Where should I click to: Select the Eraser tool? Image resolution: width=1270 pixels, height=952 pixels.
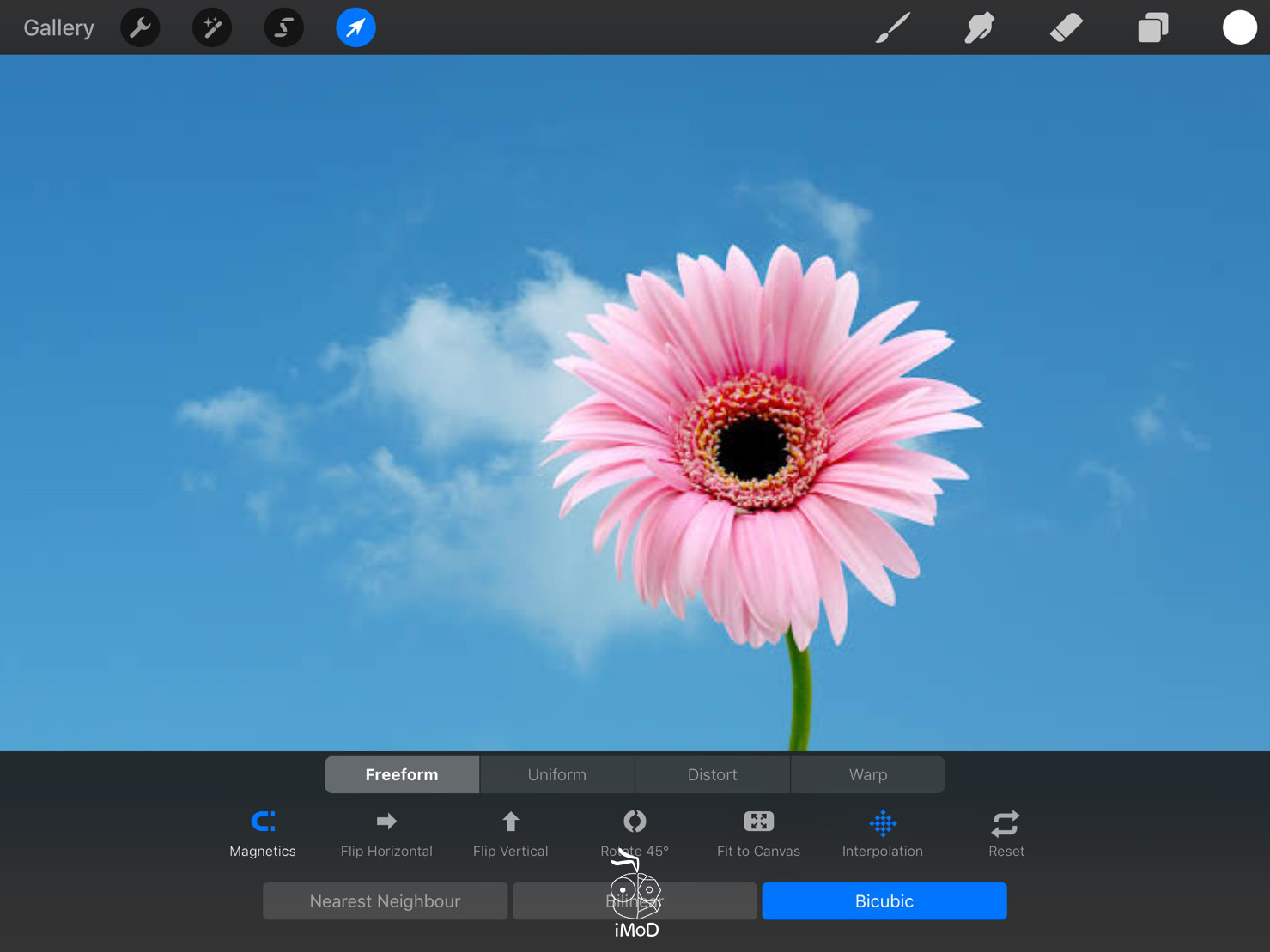pos(1066,28)
